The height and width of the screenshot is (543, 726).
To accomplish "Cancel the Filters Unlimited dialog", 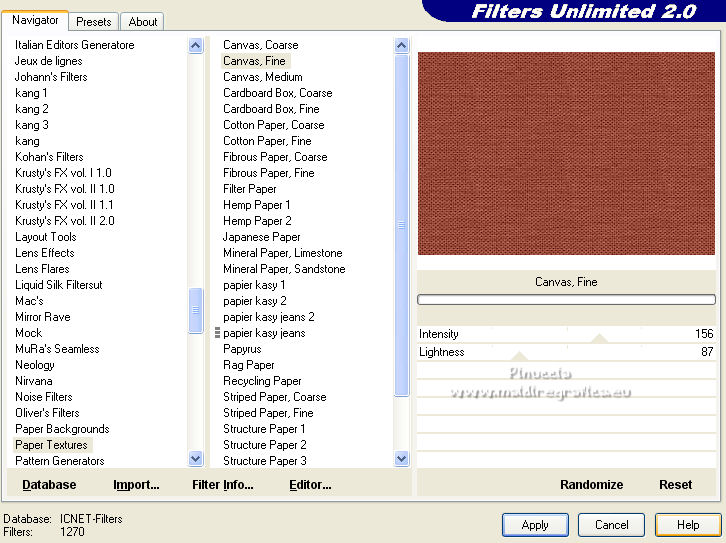I will (x=611, y=525).
